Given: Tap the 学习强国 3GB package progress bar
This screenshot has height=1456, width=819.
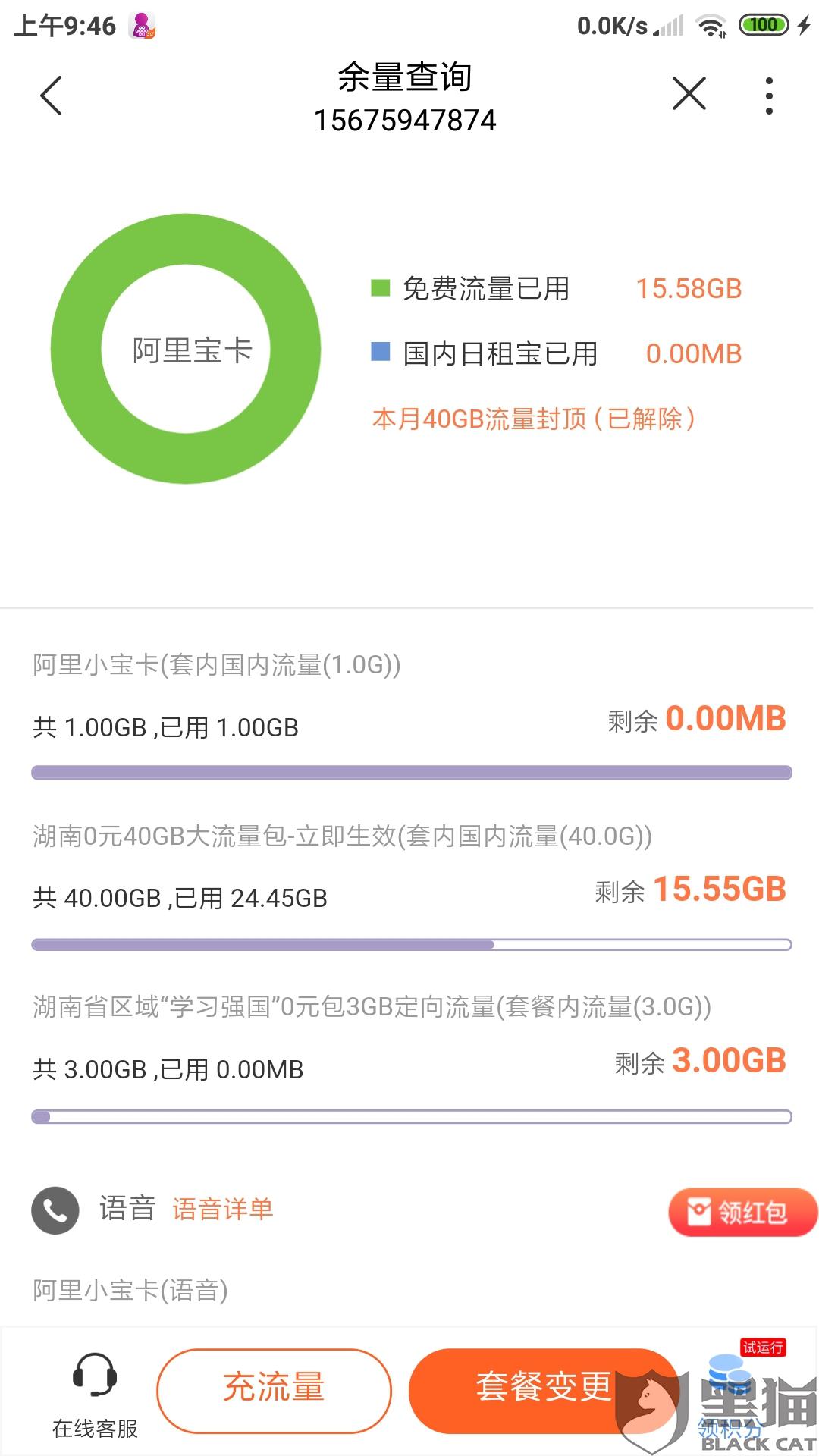Looking at the screenshot, I should [x=411, y=1116].
